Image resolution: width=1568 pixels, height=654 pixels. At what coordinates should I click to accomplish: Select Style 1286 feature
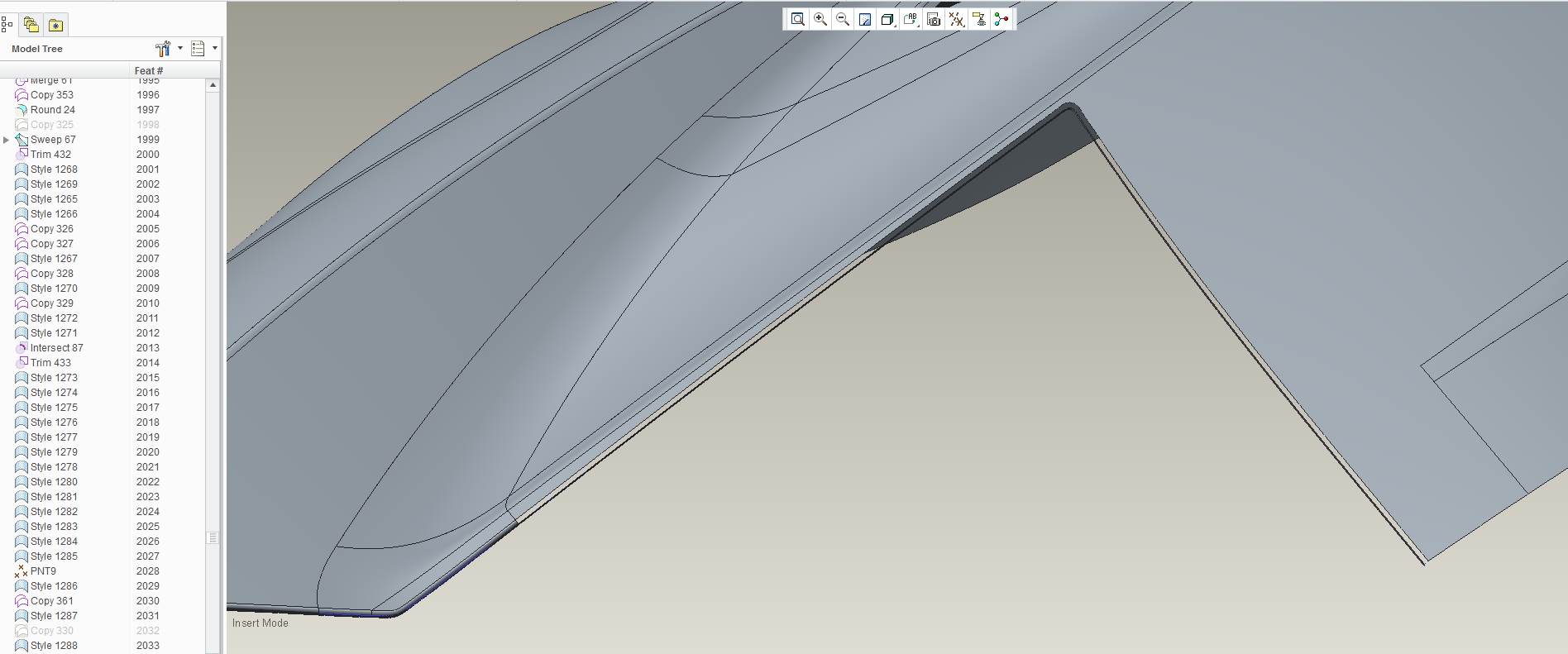(54, 586)
